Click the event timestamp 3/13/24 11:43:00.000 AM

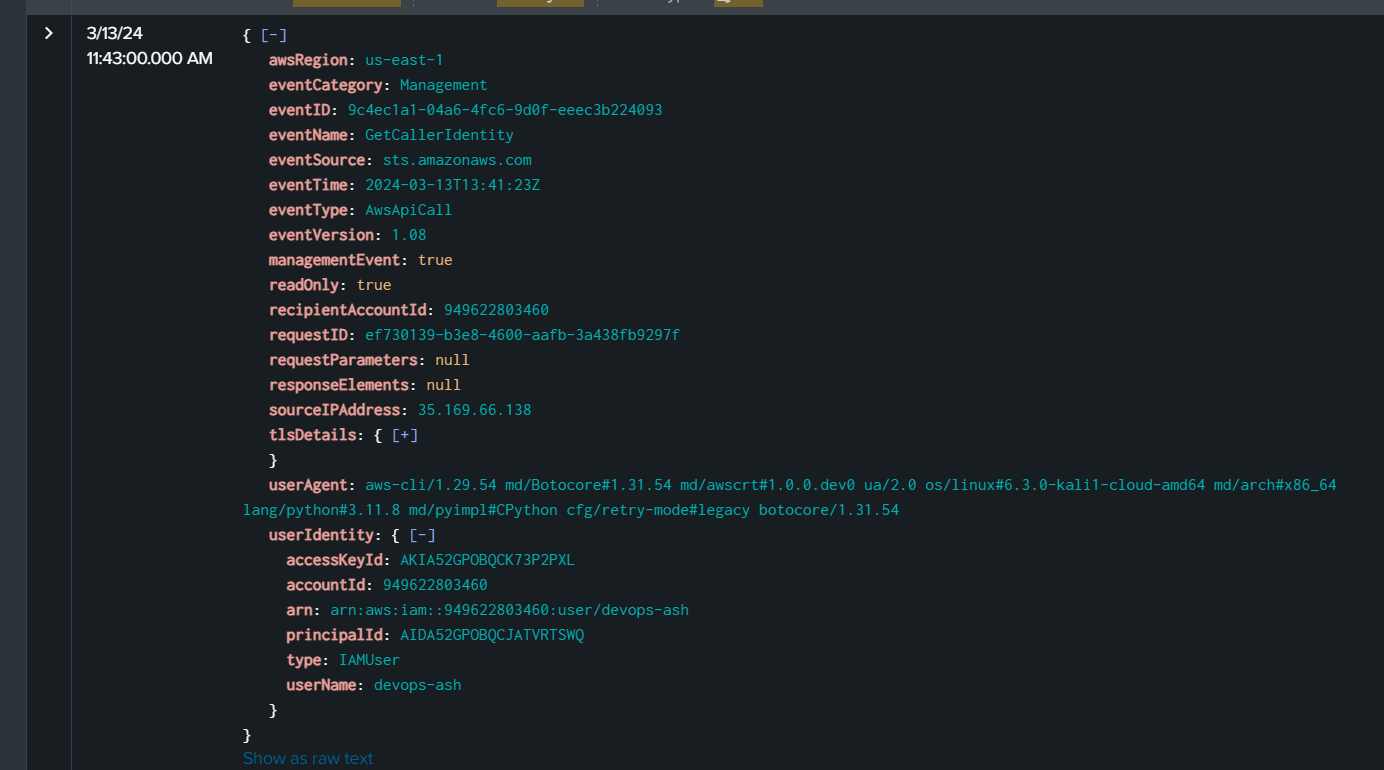(149, 46)
